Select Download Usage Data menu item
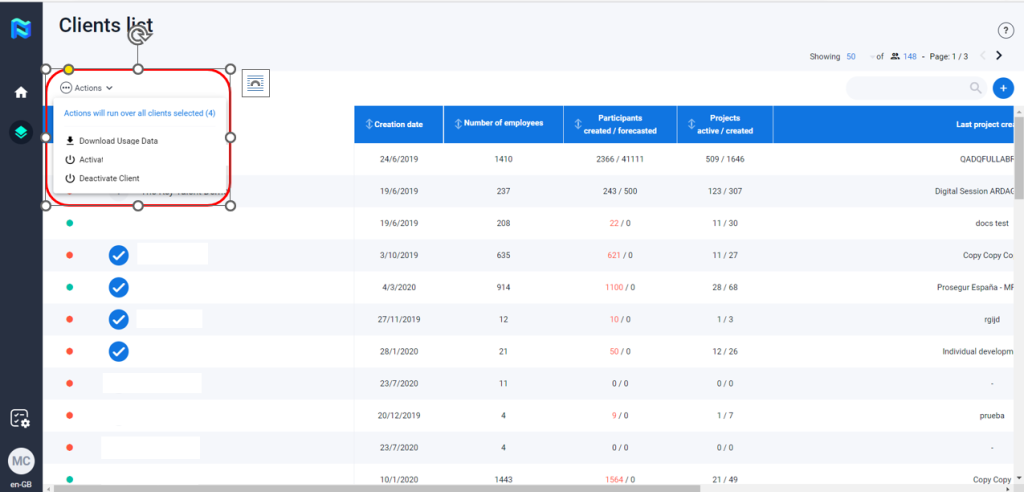 coord(118,141)
